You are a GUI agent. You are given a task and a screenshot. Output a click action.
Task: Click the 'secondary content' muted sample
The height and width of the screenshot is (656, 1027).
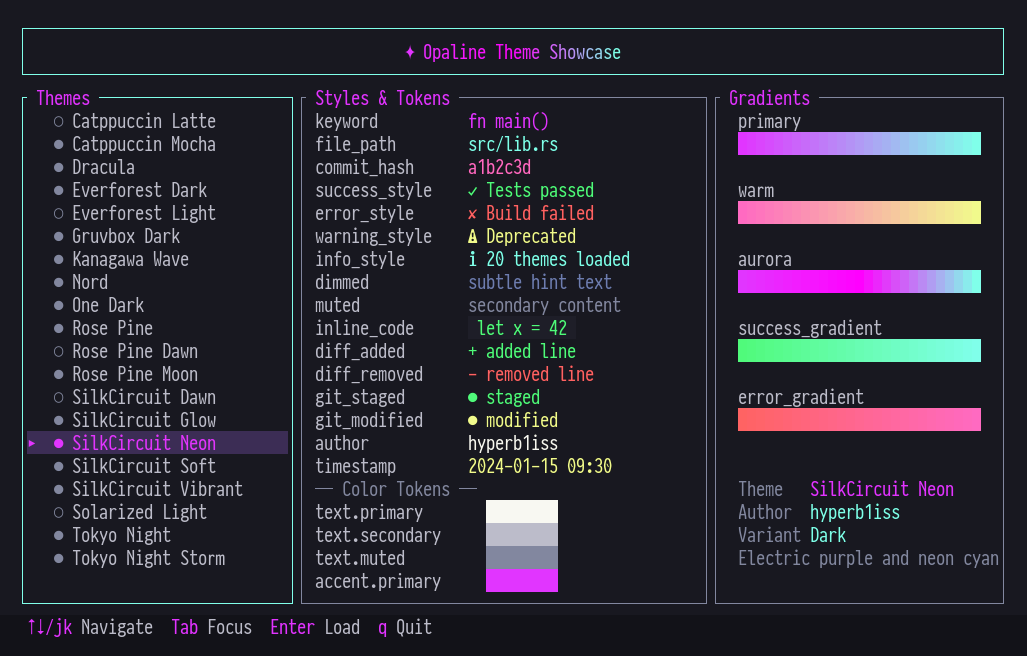point(544,305)
